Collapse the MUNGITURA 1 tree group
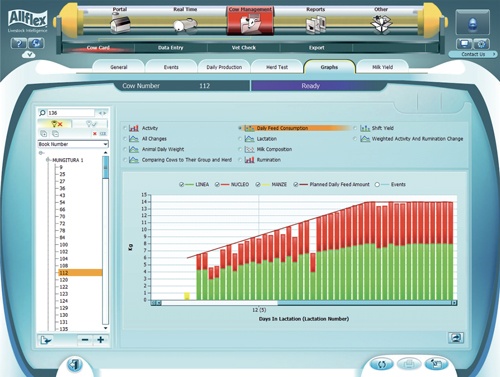Viewport: 500px width, 377px height. [x=48, y=160]
